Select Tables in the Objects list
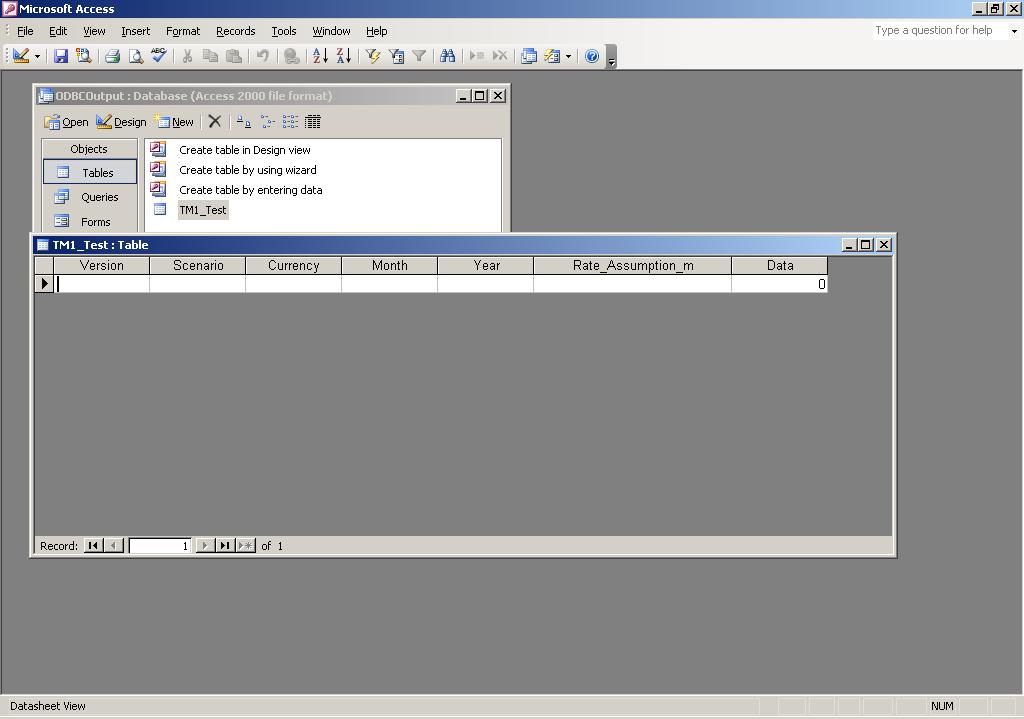Image resolution: width=1024 pixels, height=719 pixels. (x=90, y=172)
